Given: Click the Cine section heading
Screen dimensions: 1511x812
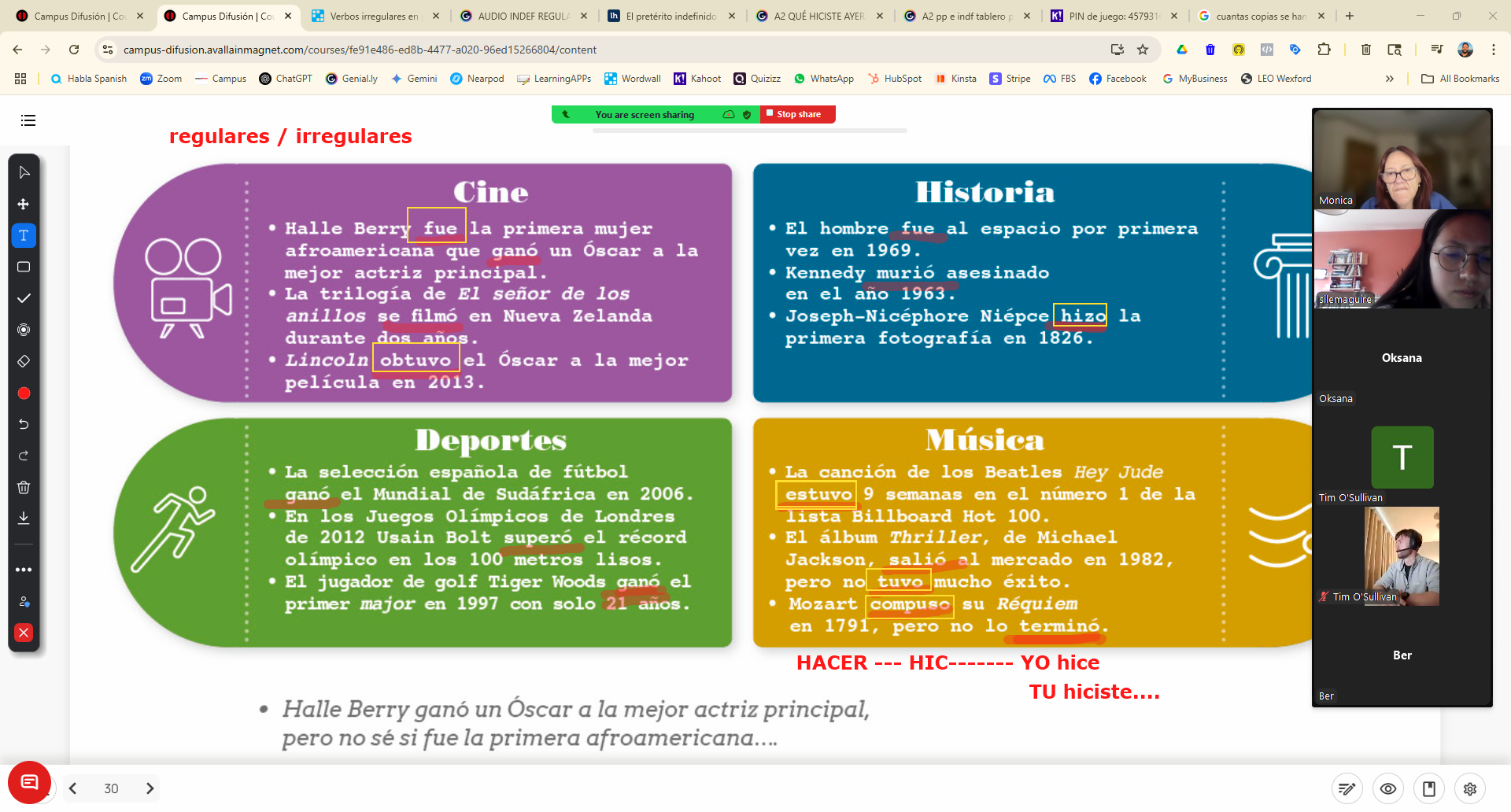Looking at the screenshot, I should (491, 192).
